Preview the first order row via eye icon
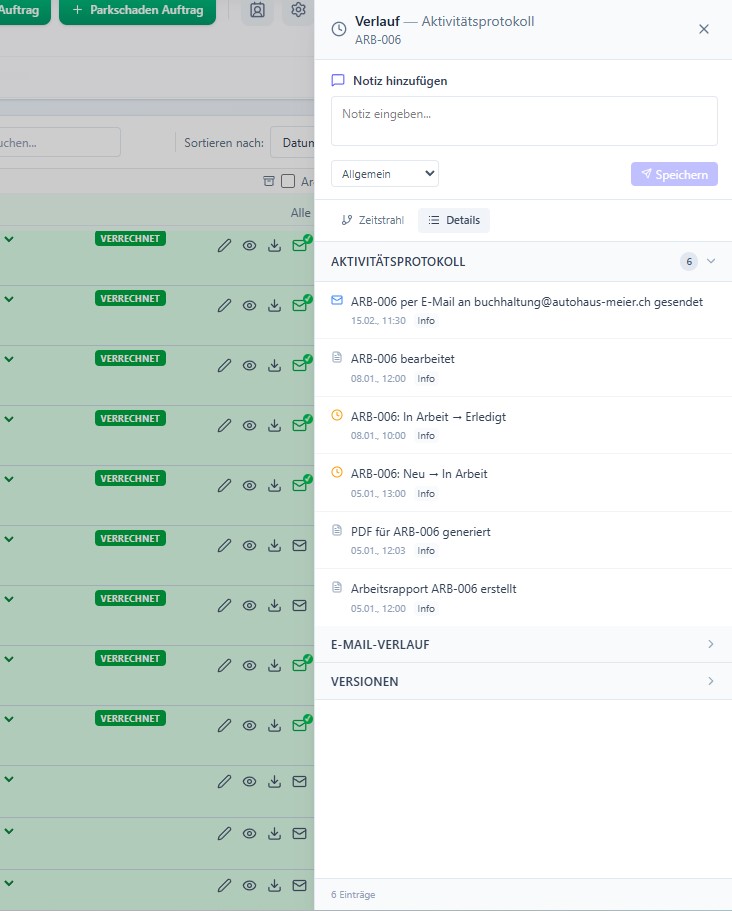The image size is (732, 911). click(x=249, y=246)
